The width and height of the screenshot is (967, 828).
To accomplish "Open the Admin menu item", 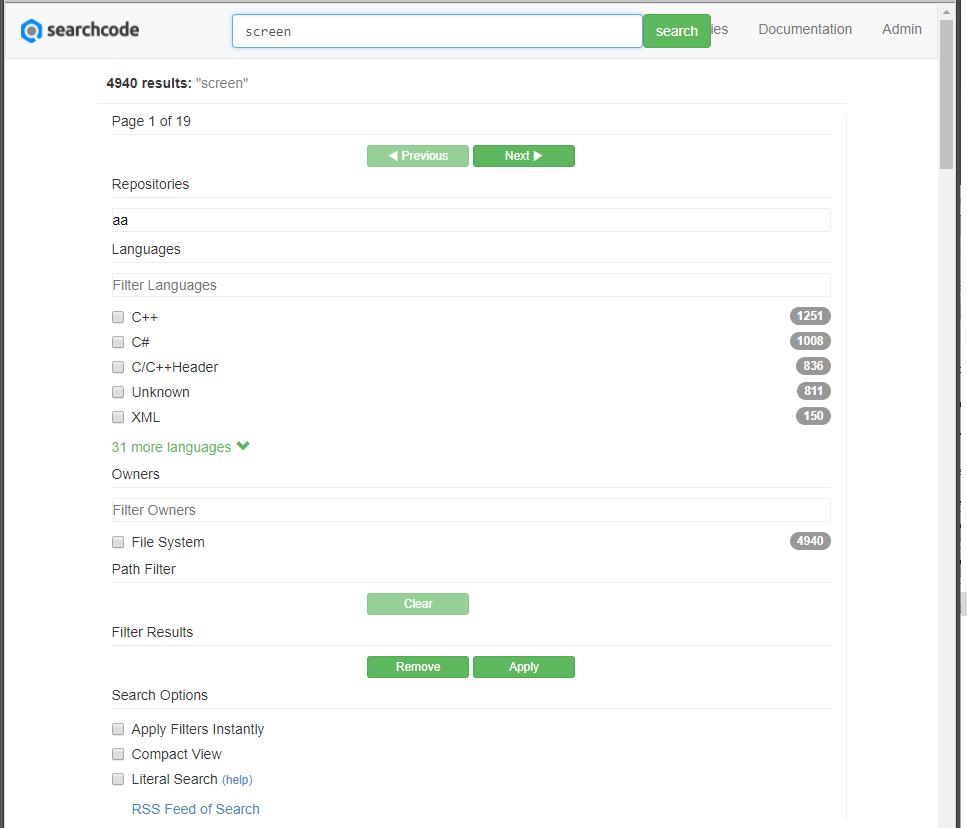I will [902, 29].
